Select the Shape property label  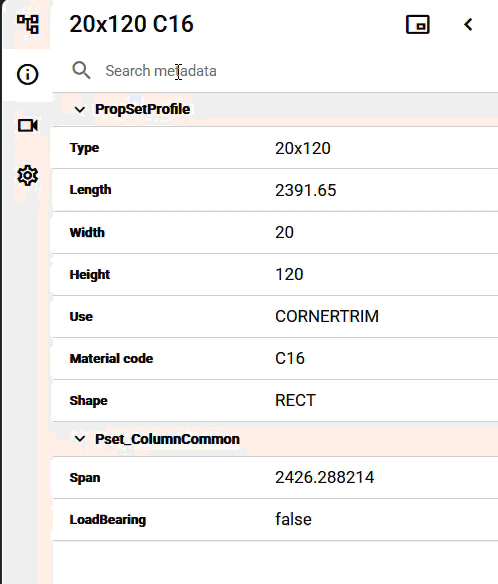click(x=88, y=401)
